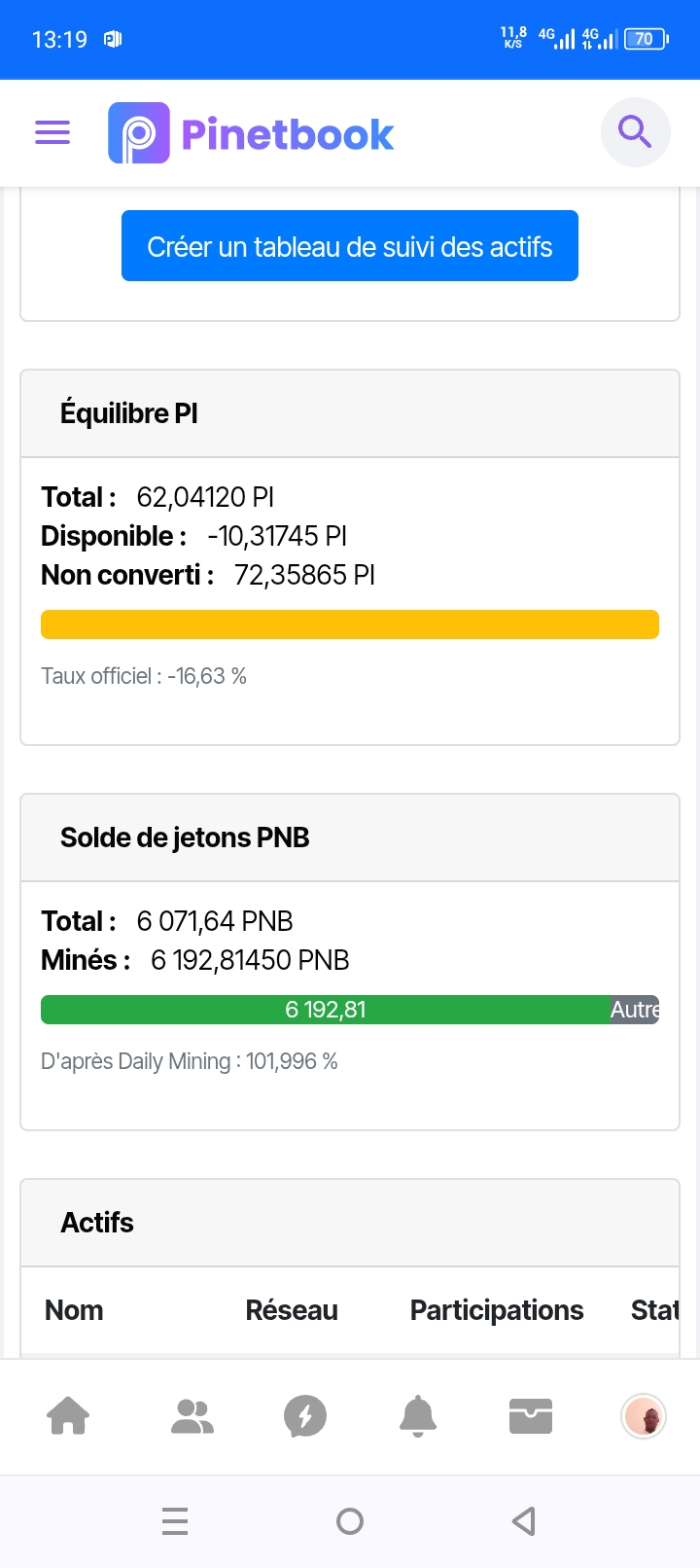Tap the Android home circle button
Screen dimensions: 700x1568
click(x=350, y=1520)
